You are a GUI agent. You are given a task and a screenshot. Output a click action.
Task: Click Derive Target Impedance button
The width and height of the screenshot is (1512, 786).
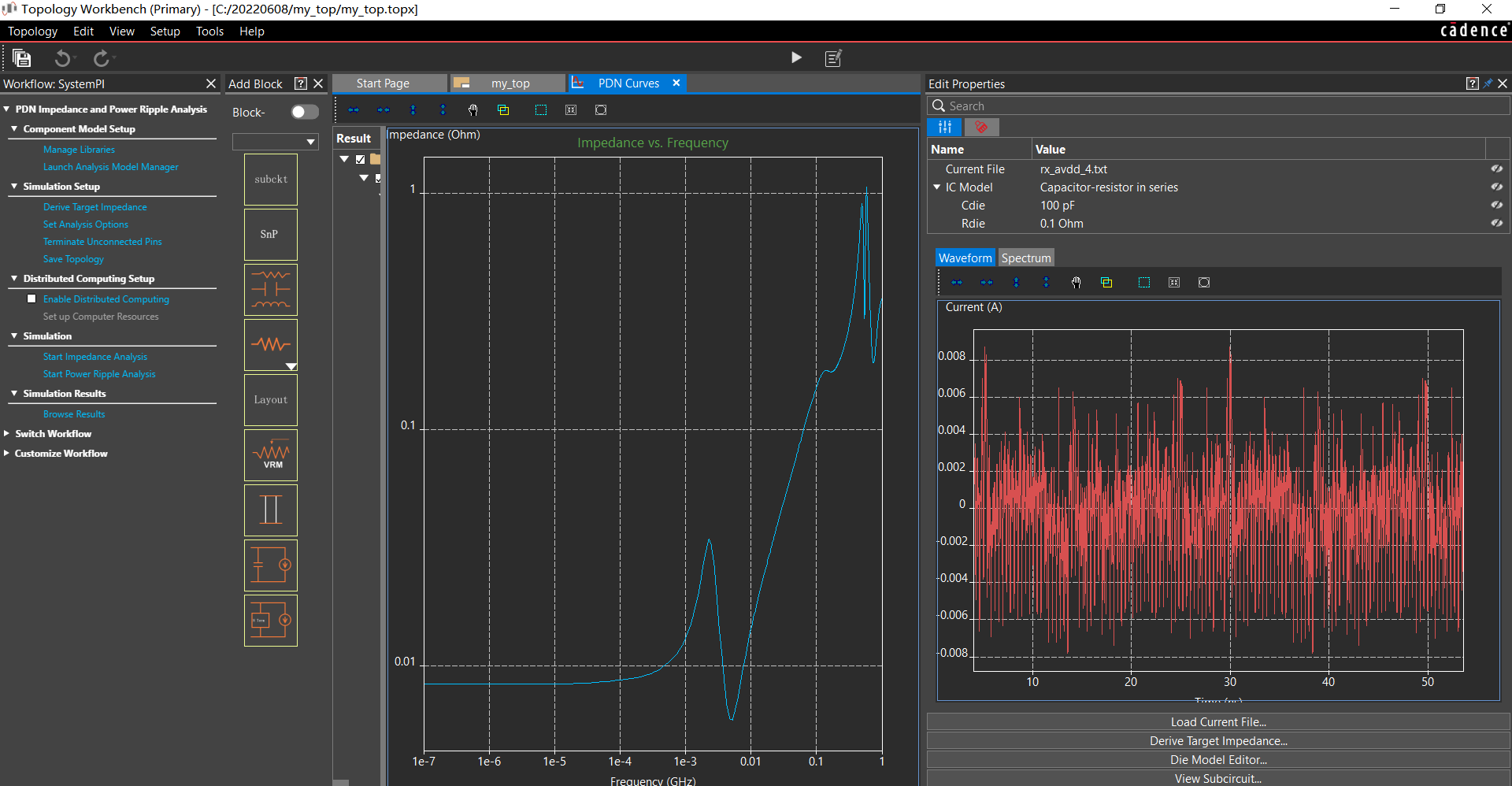pyautogui.click(x=1218, y=740)
